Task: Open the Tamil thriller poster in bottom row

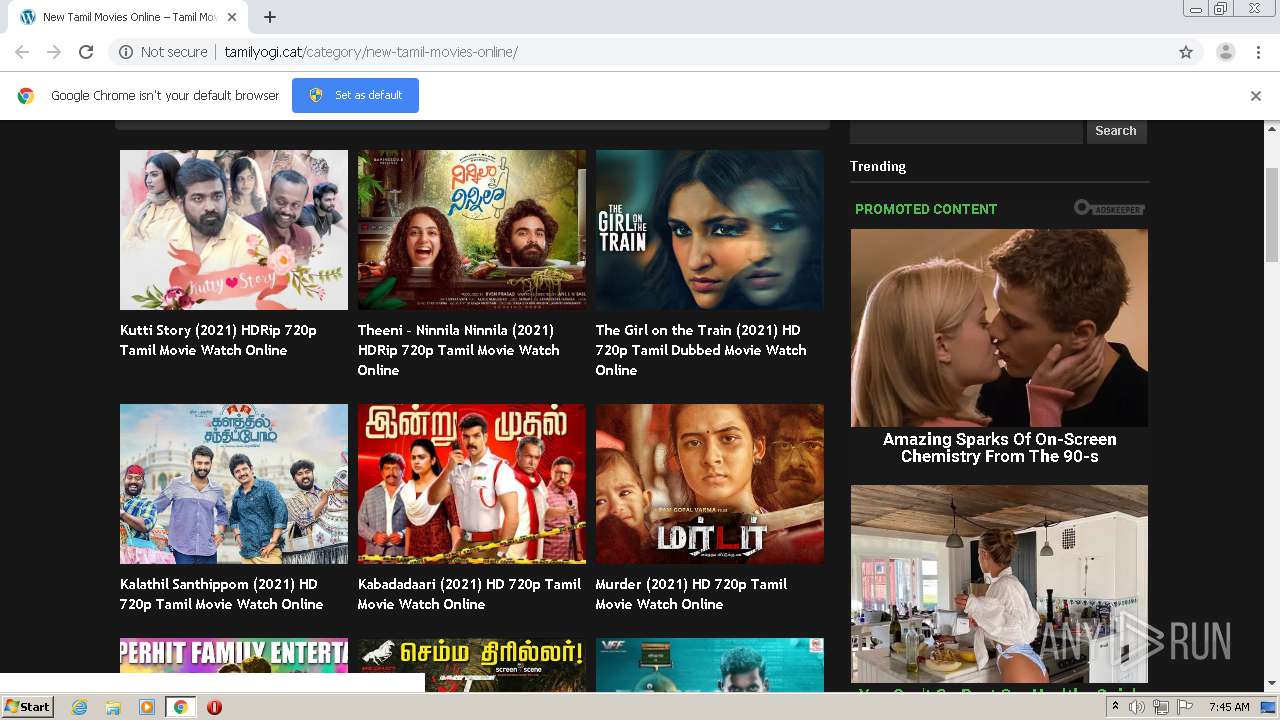Action: click(472, 665)
